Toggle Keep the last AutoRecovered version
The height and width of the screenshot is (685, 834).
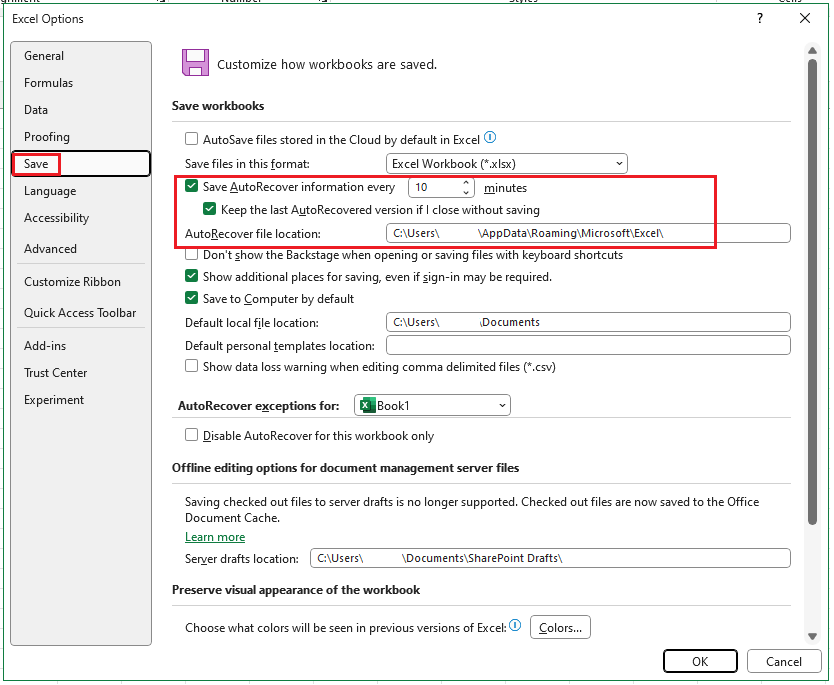click(x=210, y=209)
